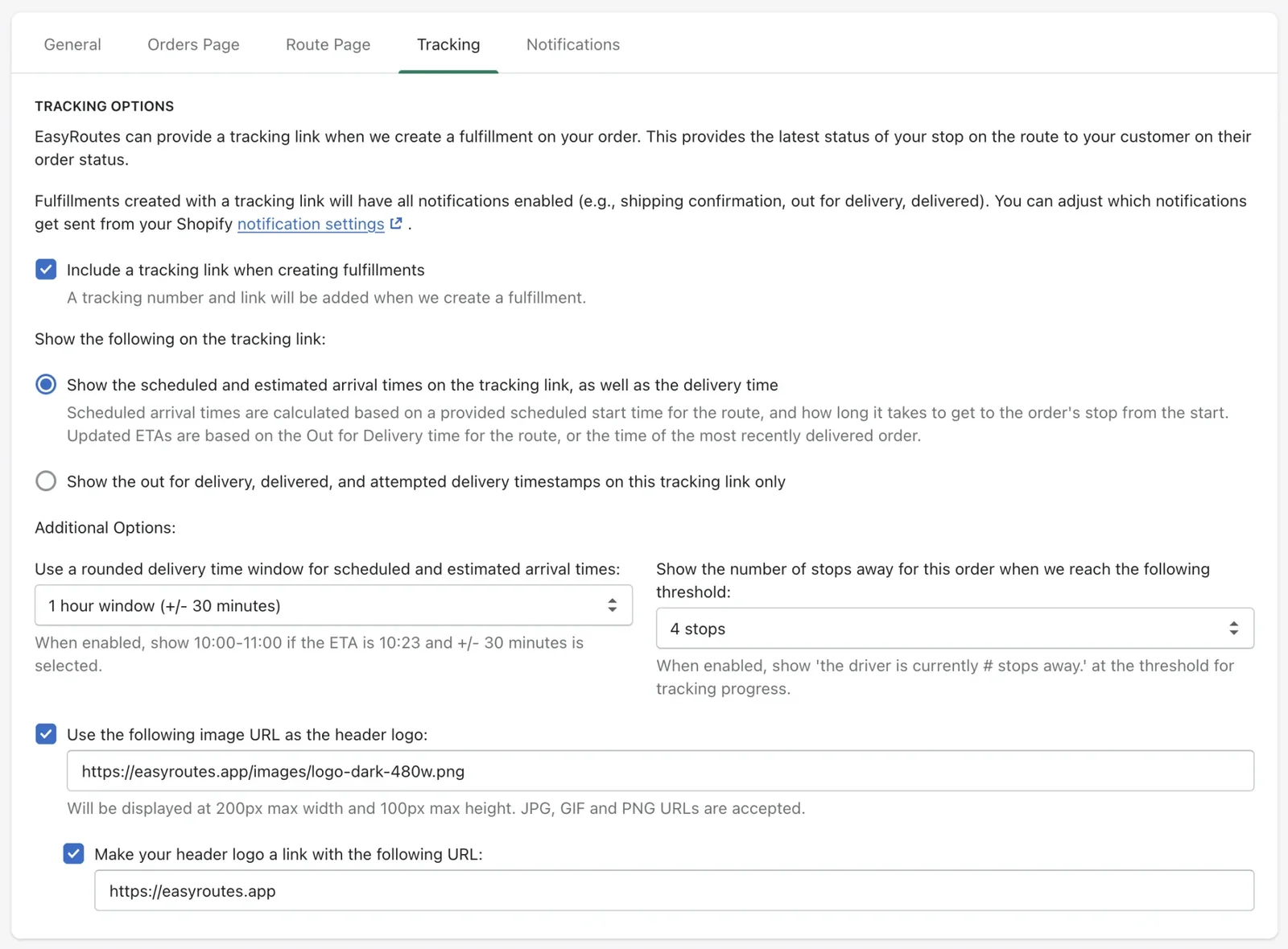Switch to the Route Page tab

pyautogui.click(x=328, y=44)
